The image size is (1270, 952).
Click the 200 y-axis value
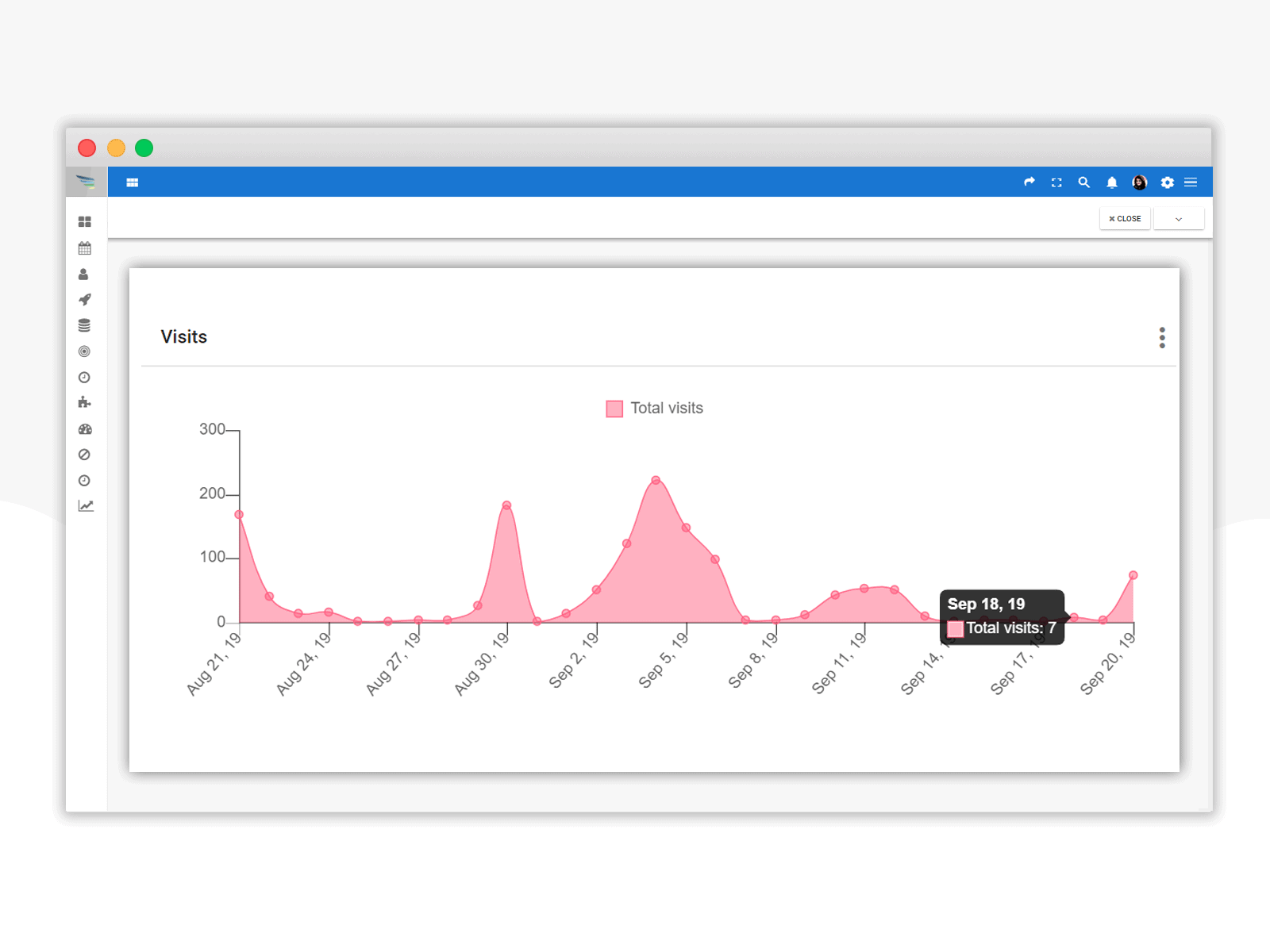click(212, 493)
